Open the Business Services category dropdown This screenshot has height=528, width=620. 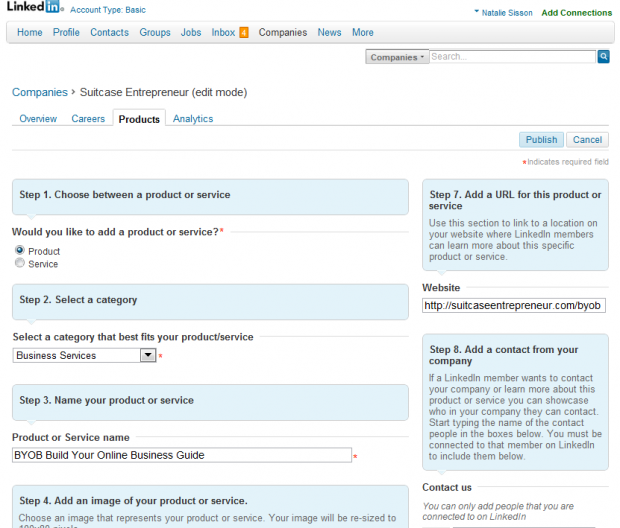tap(85, 355)
